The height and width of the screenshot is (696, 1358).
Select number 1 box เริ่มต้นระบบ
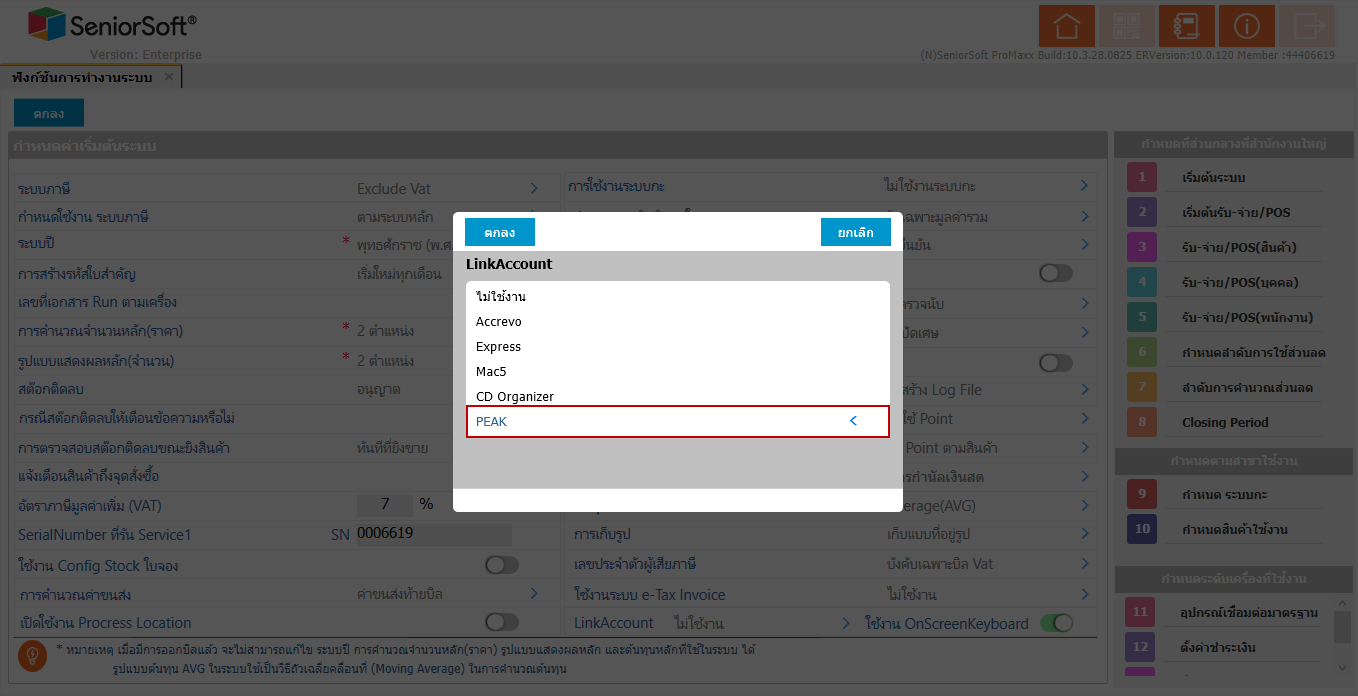click(1141, 178)
